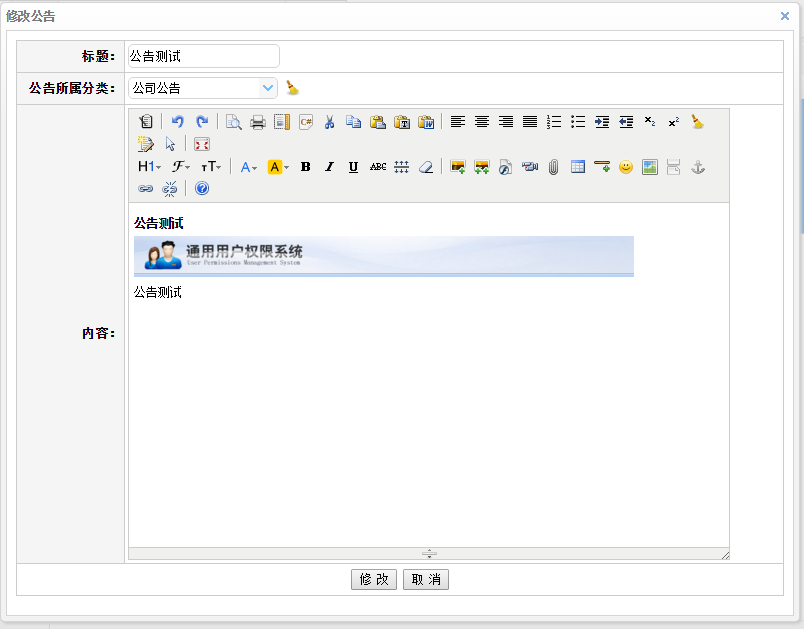Open the font size dropdown

(211, 167)
